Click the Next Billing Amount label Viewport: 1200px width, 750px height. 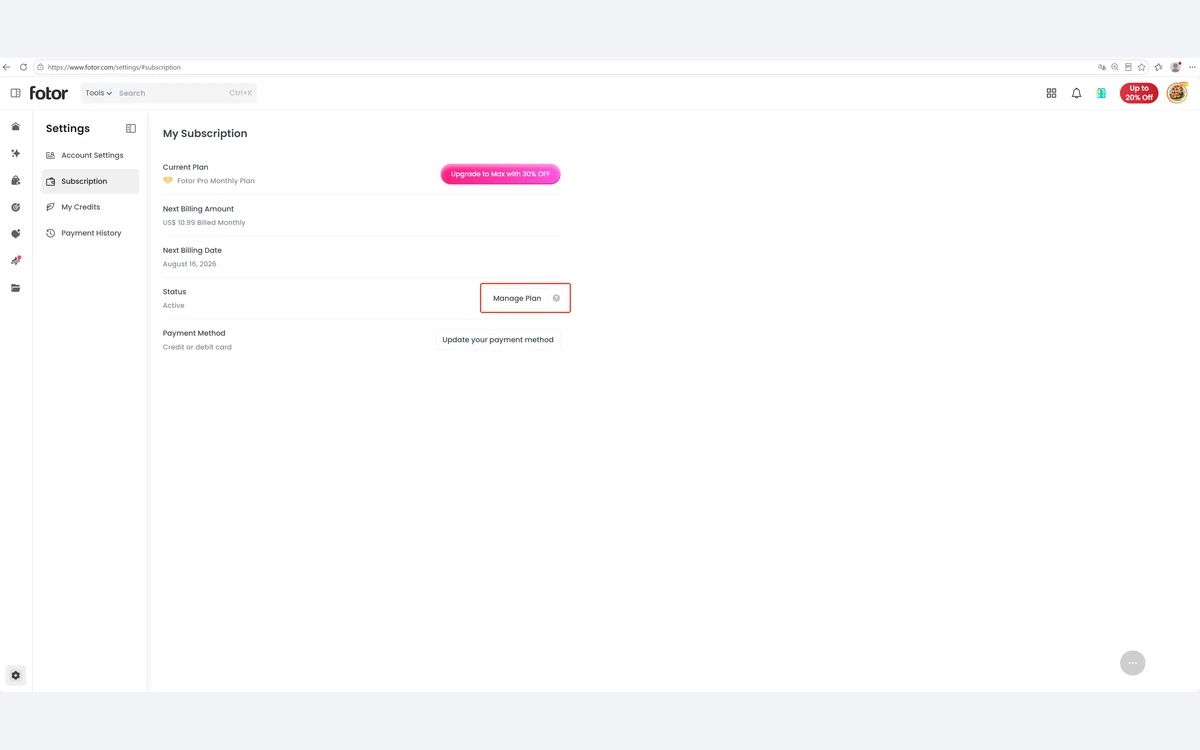198,209
